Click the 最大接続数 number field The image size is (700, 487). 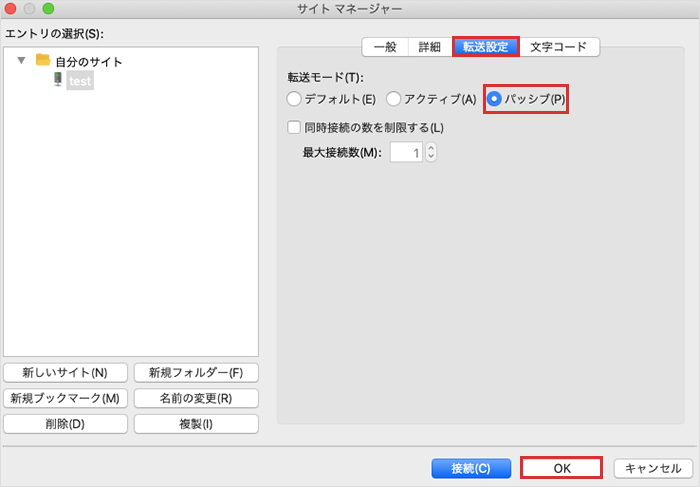pyautogui.click(x=406, y=152)
